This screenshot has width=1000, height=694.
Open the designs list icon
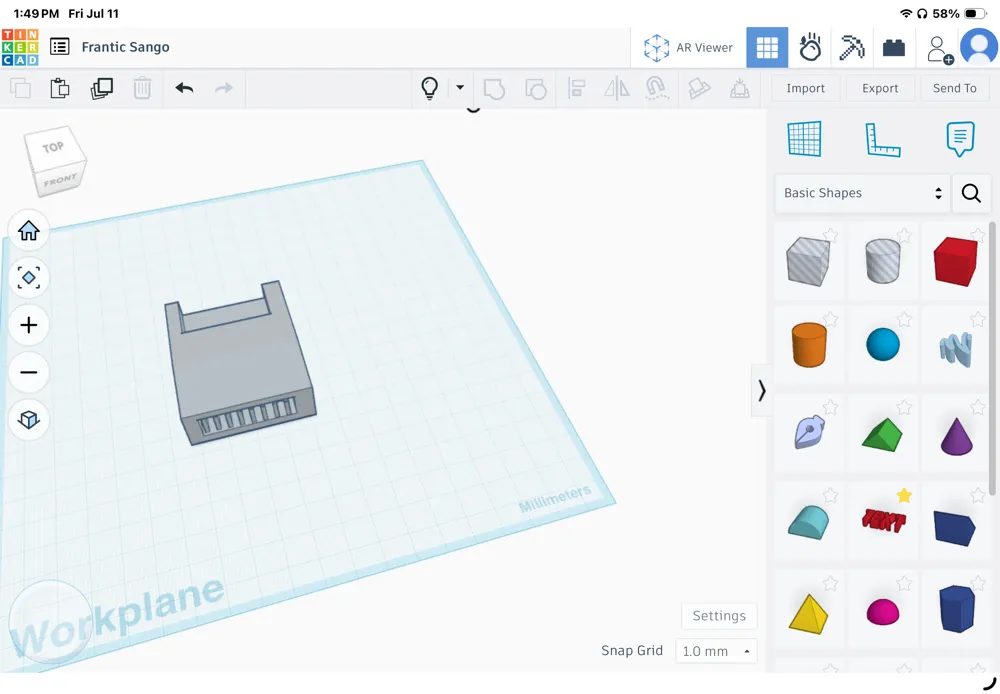59,47
